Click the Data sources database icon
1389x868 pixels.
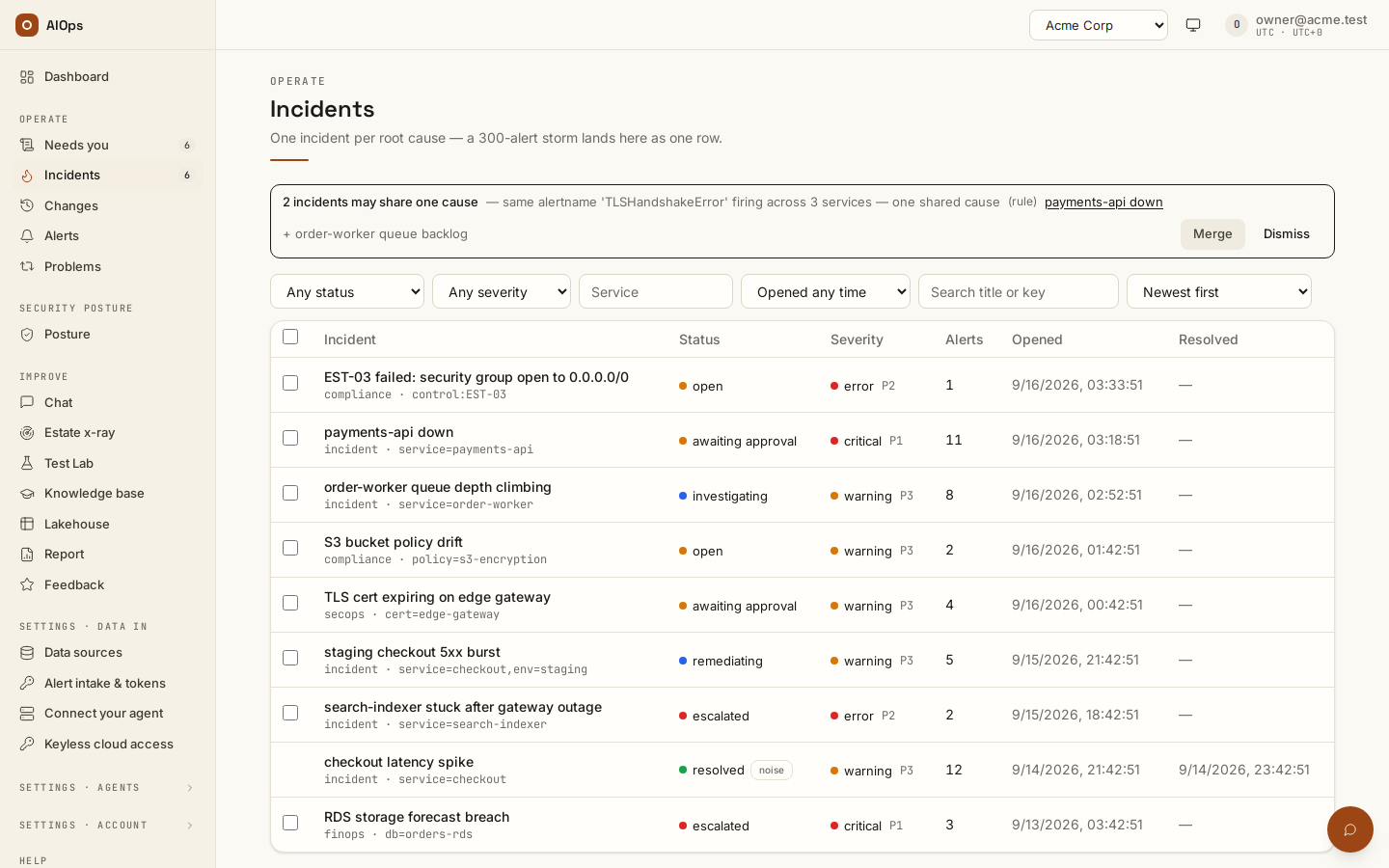[27, 653]
